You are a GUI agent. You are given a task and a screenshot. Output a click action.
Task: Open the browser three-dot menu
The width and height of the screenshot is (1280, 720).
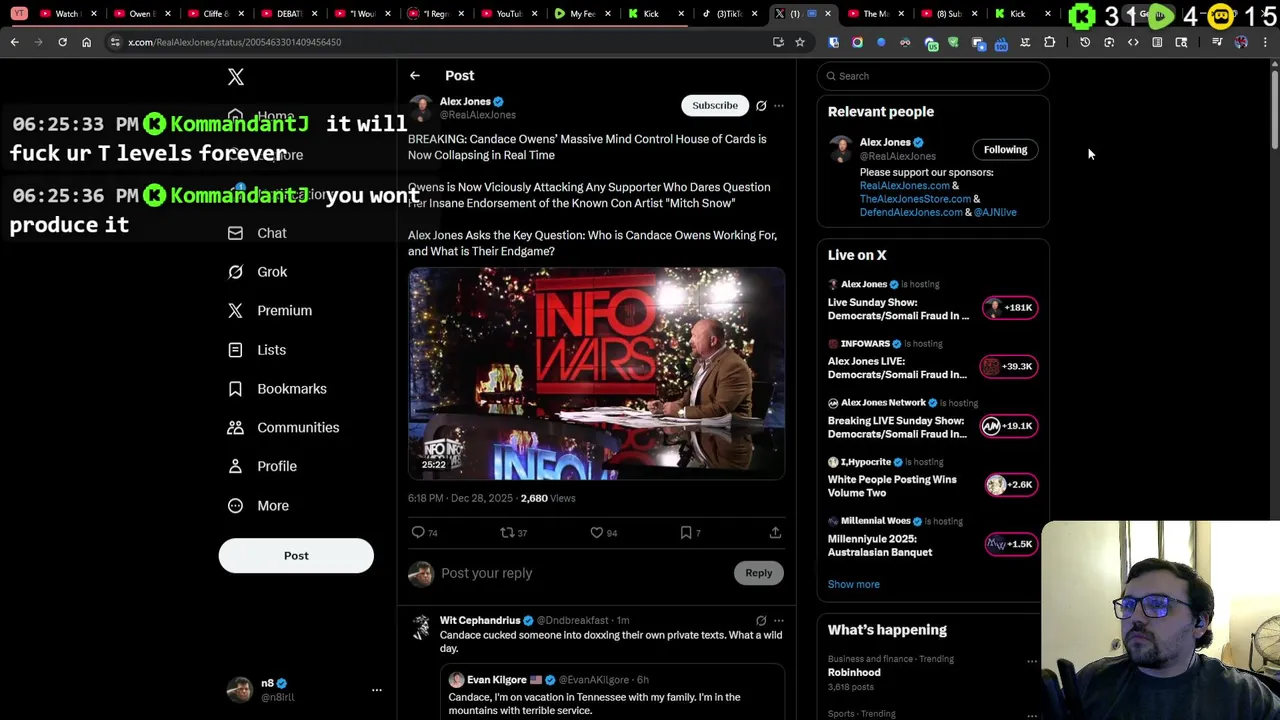click(1266, 42)
